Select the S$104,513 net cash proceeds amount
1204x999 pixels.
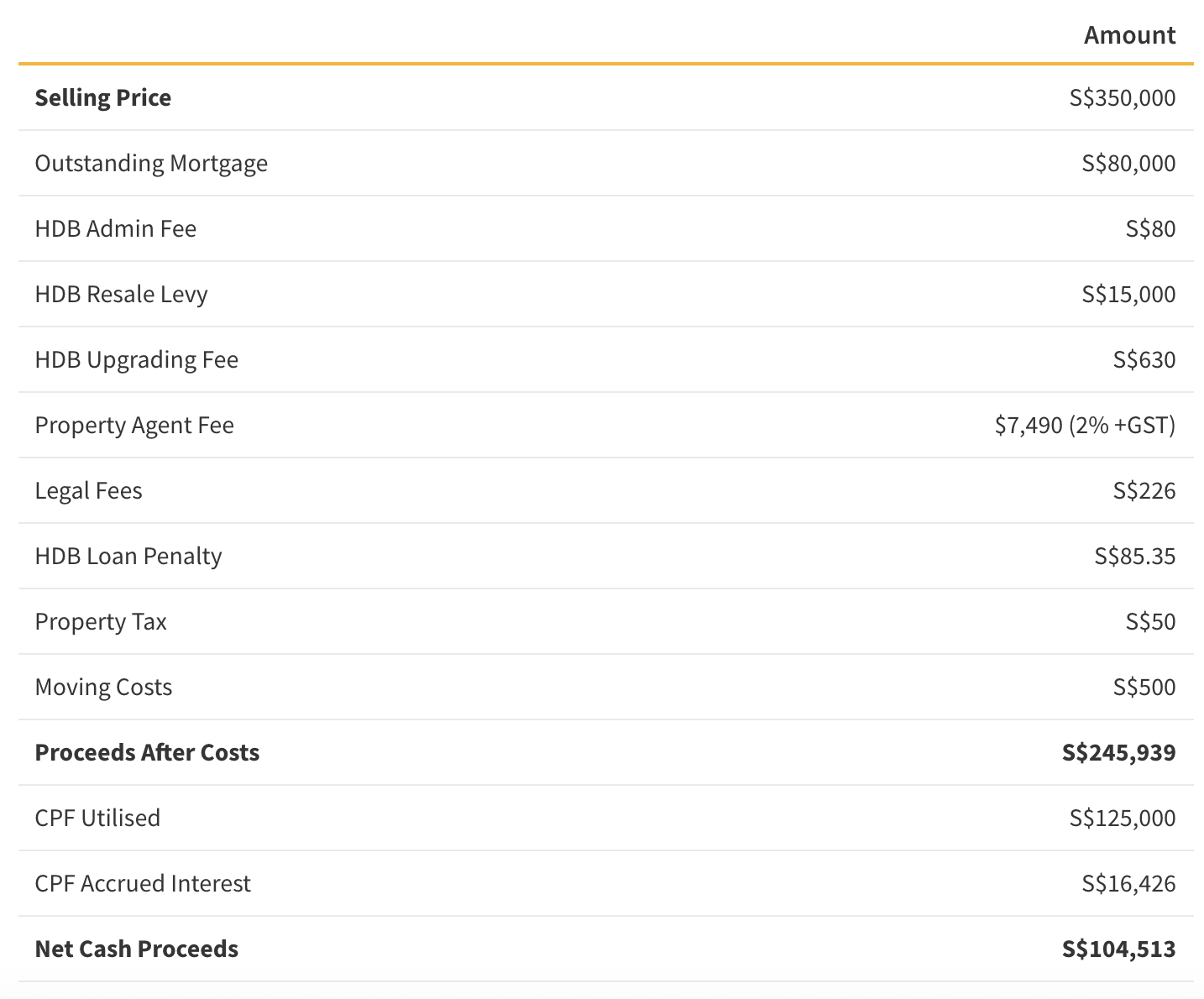(1118, 949)
